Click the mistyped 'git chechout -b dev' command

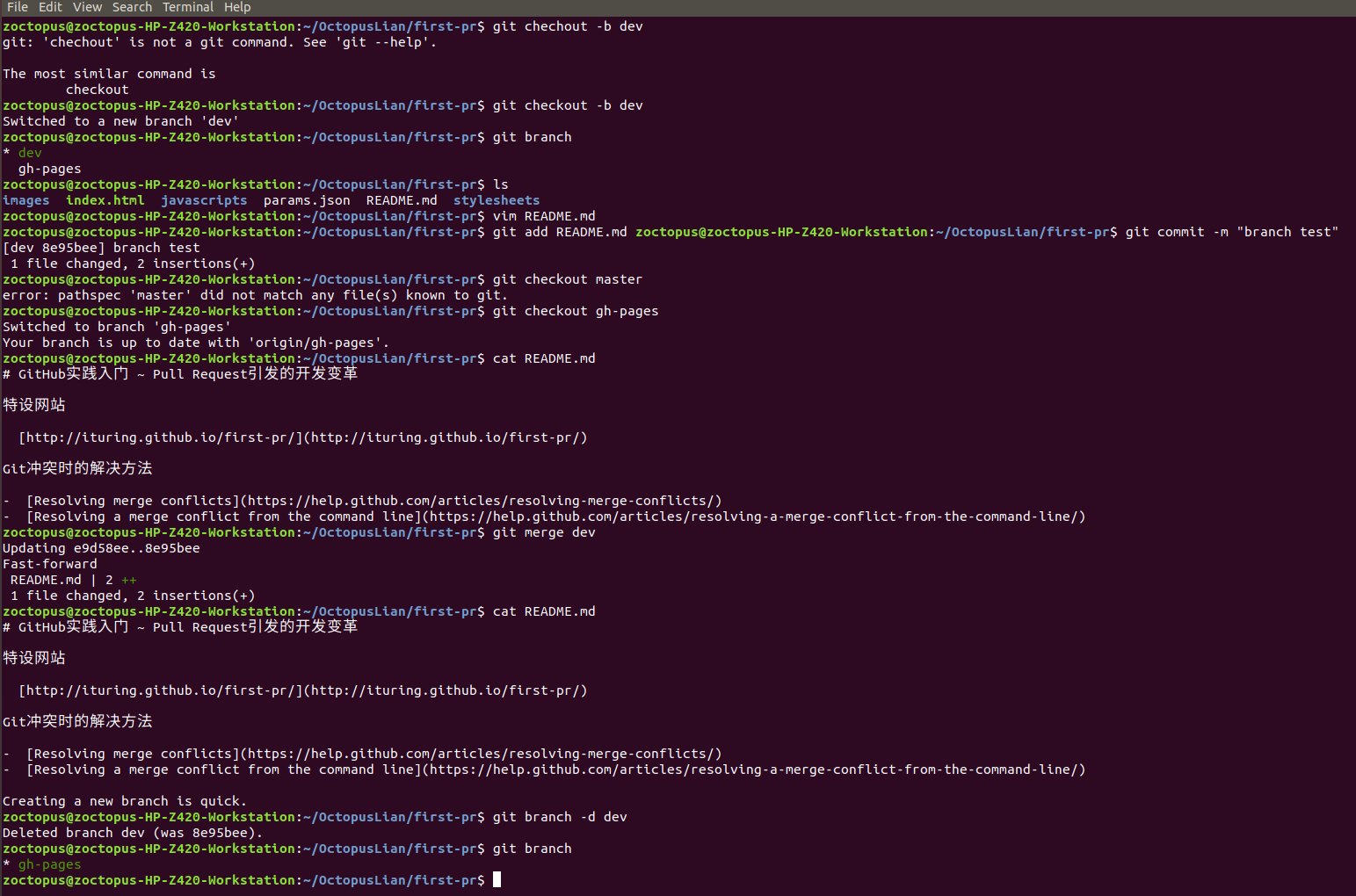point(568,26)
